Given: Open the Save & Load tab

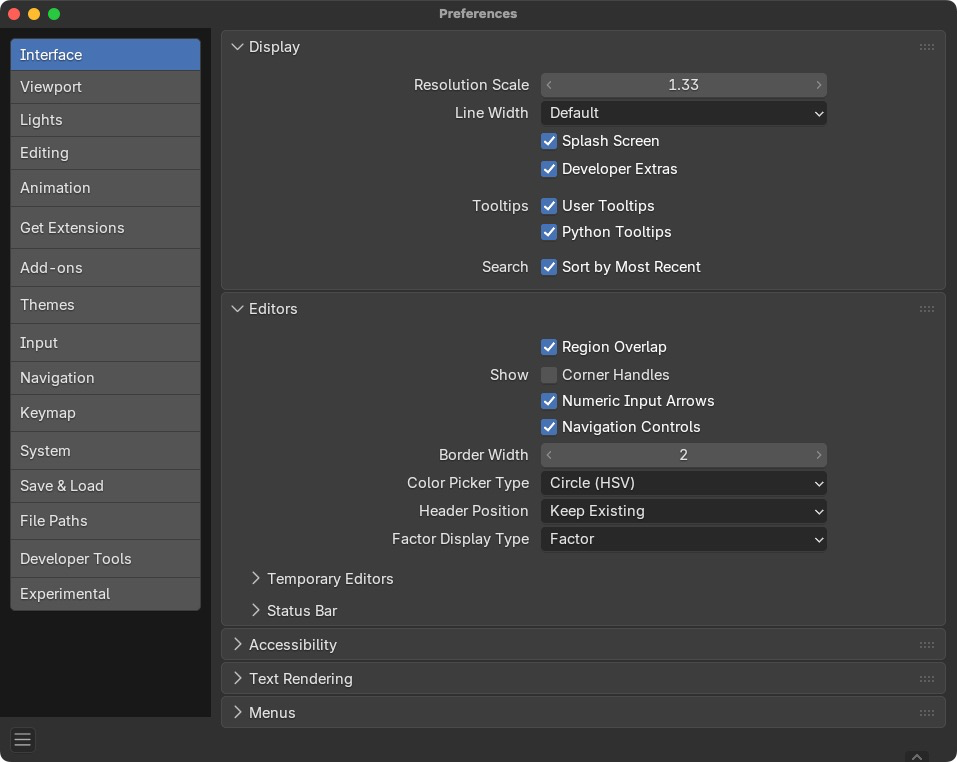Looking at the screenshot, I should (106, 486).
